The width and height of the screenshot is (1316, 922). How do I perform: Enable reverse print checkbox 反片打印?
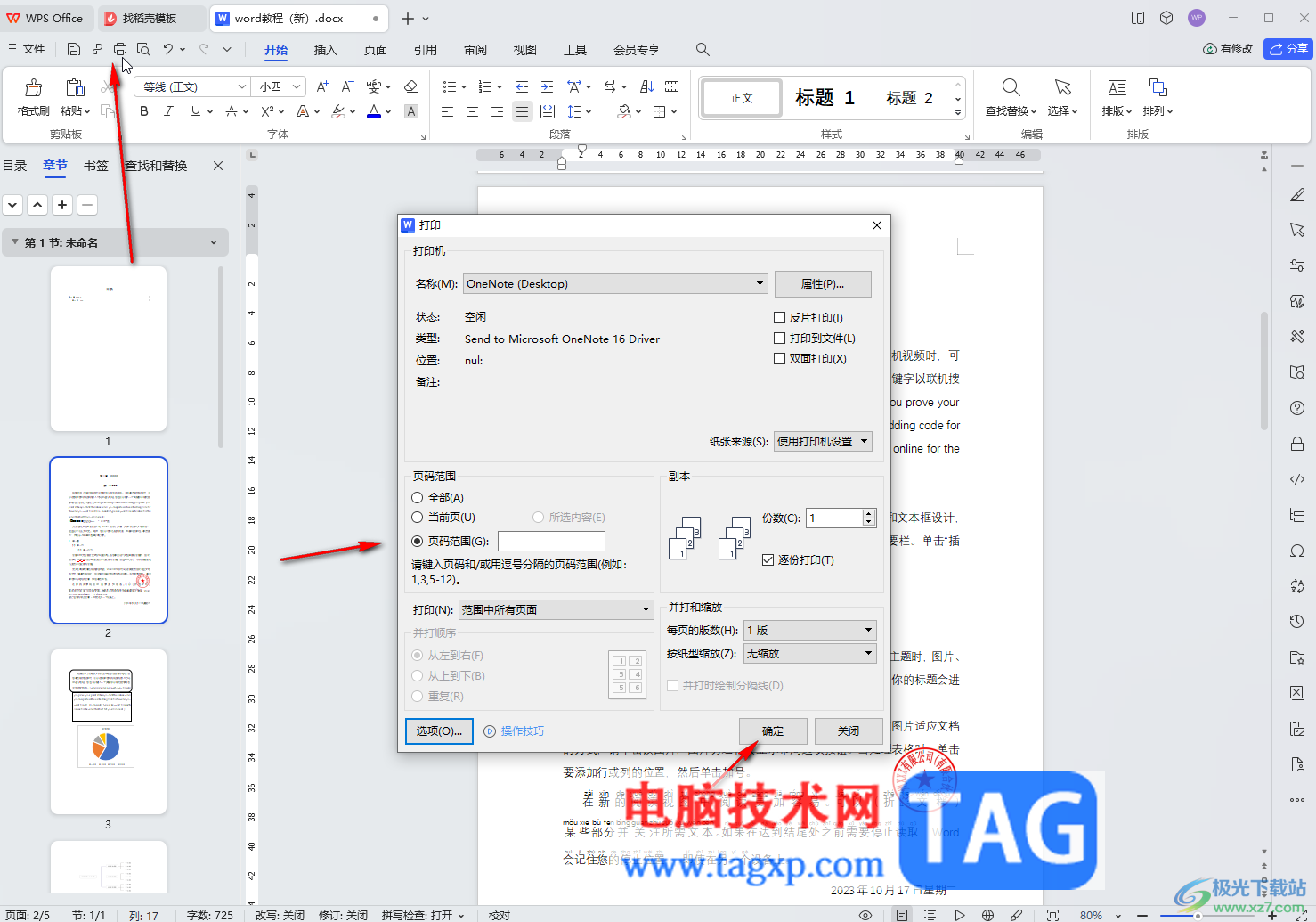779,317
